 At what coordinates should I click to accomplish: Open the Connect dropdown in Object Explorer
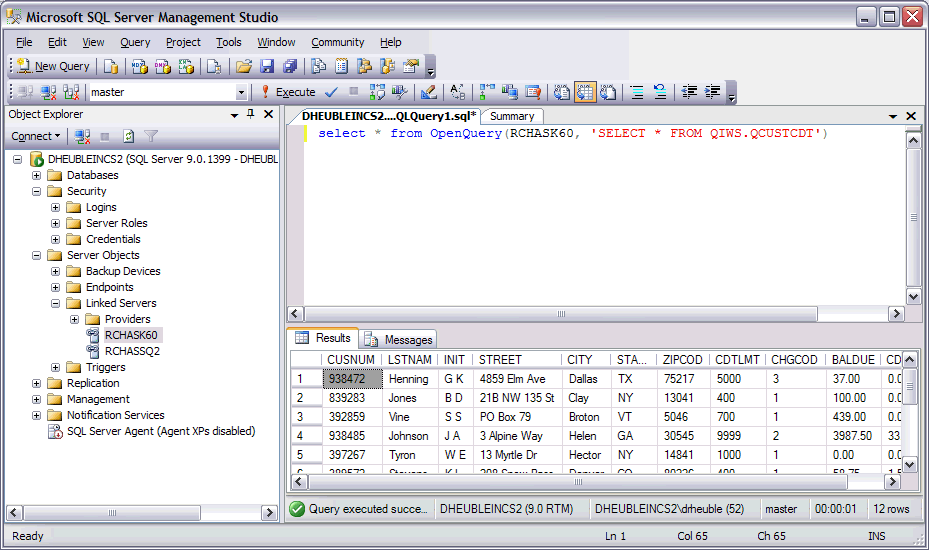[x=36, y=136]
